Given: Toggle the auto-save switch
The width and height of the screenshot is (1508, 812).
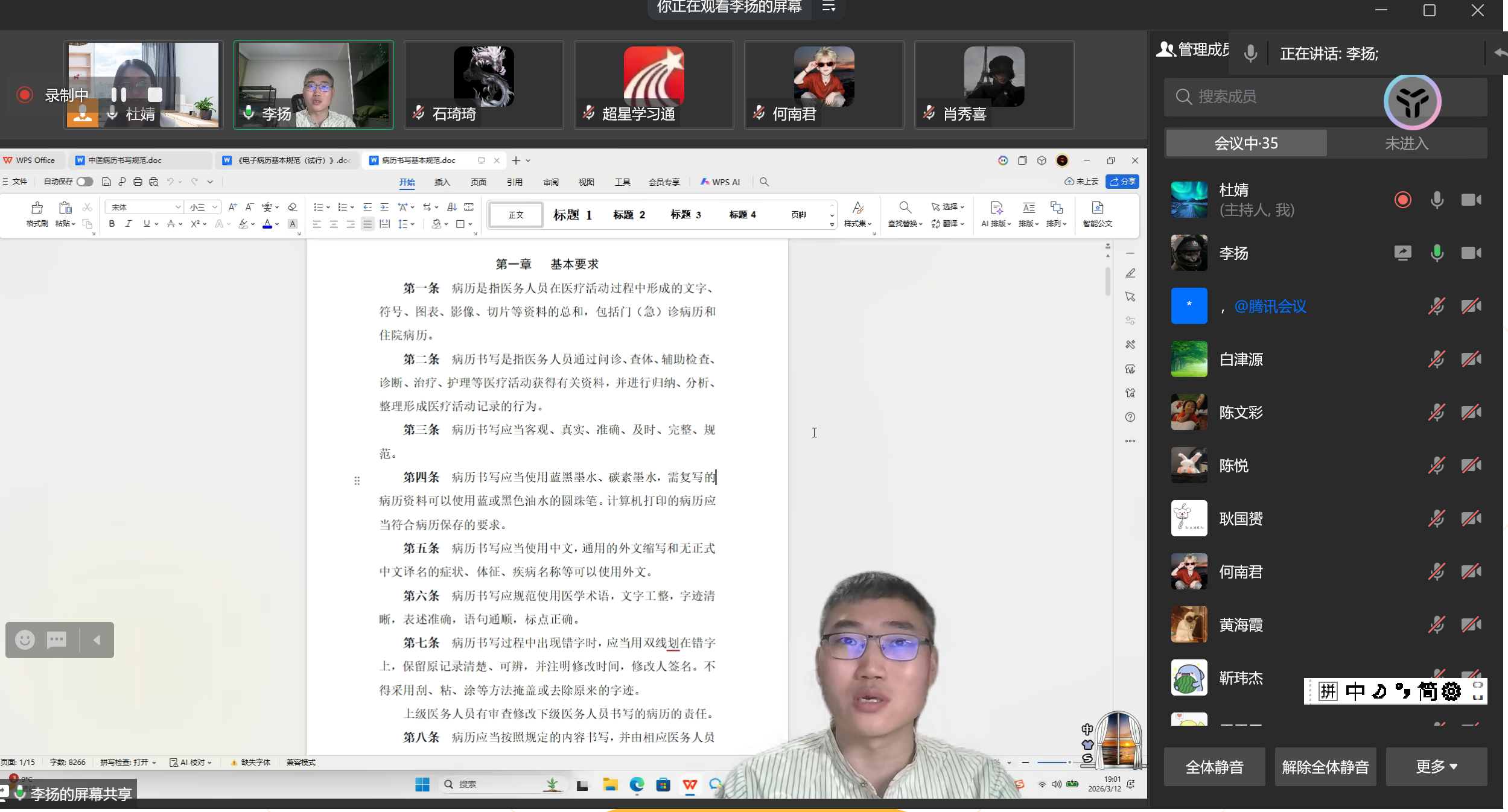Looking at the screenshot, I should point(84,182).
